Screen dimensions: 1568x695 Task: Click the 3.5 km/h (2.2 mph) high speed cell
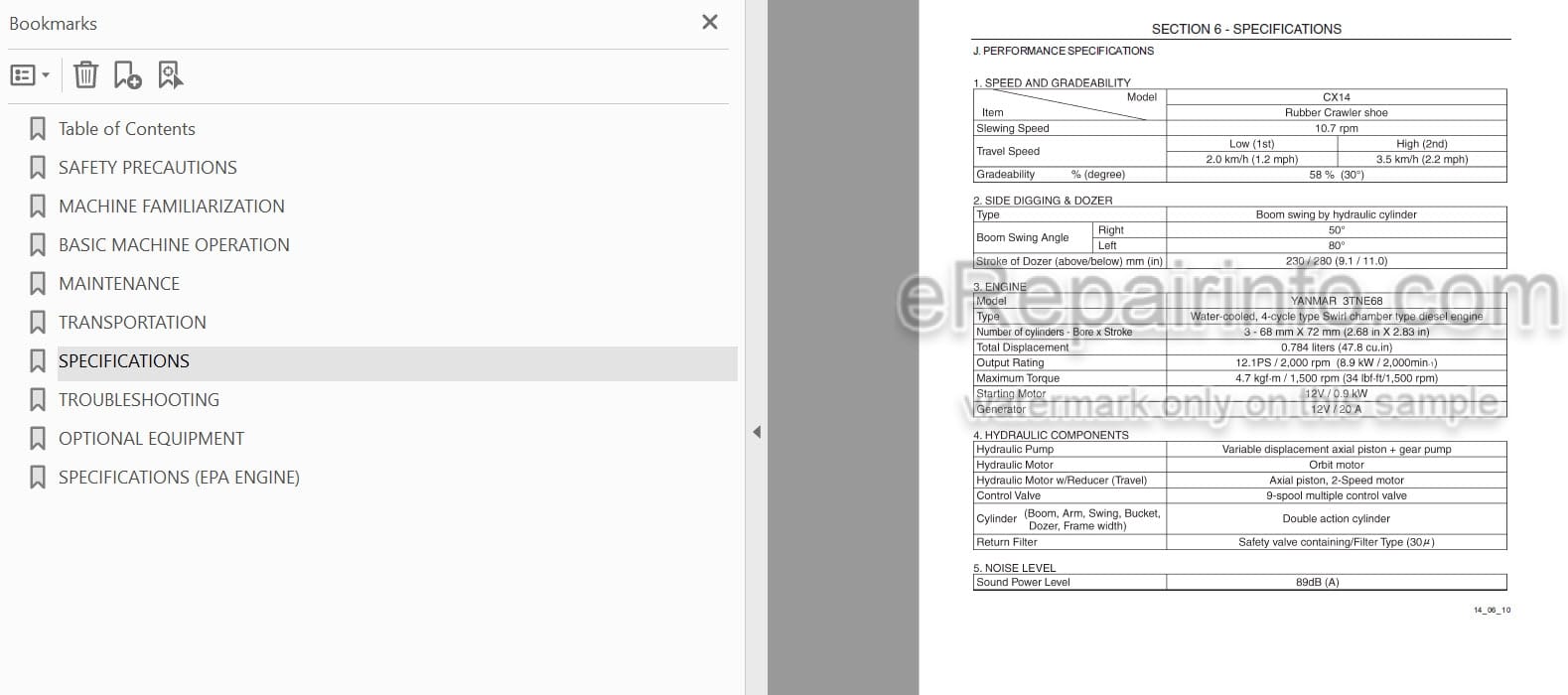point(1421,159)
